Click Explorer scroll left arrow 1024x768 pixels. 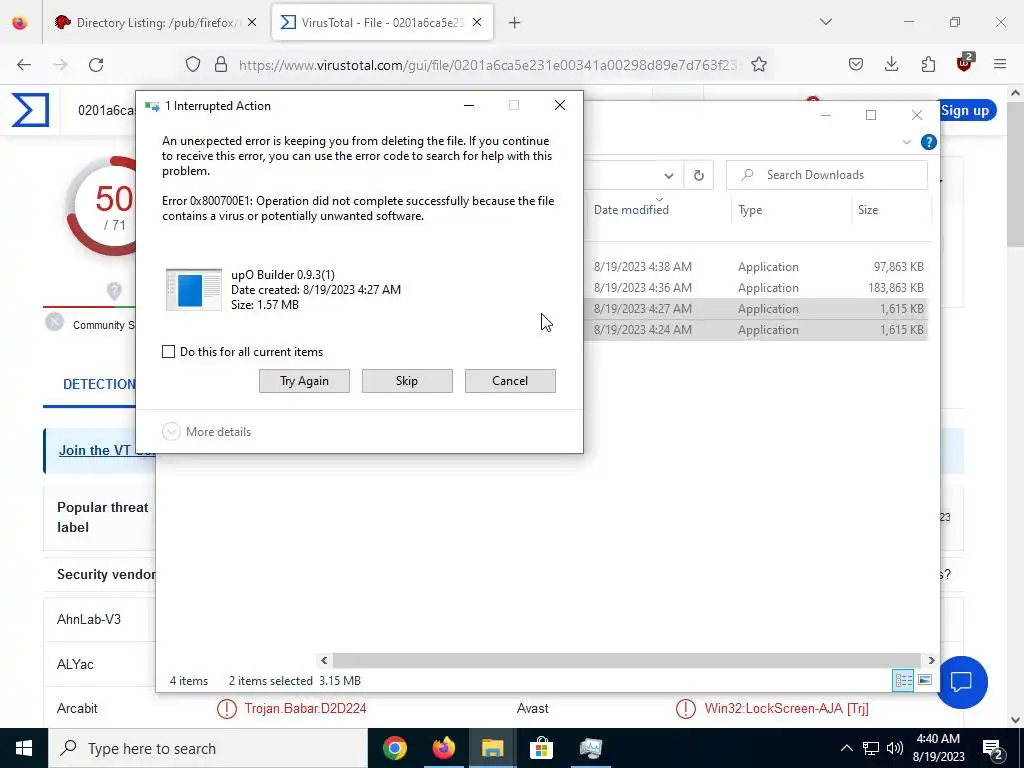pos(324,660)
